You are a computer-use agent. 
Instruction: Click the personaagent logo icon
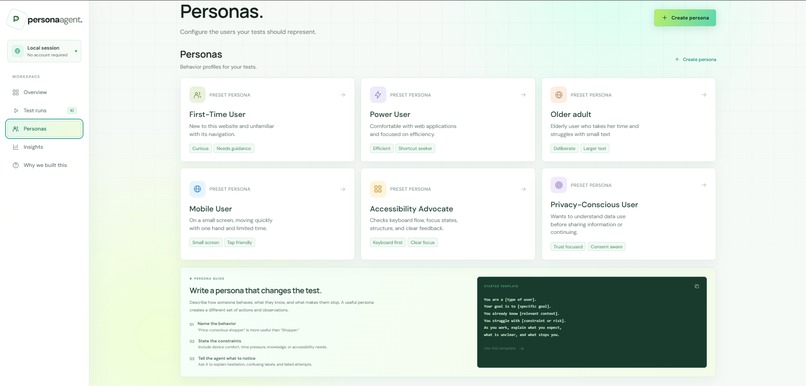point(16,20)
